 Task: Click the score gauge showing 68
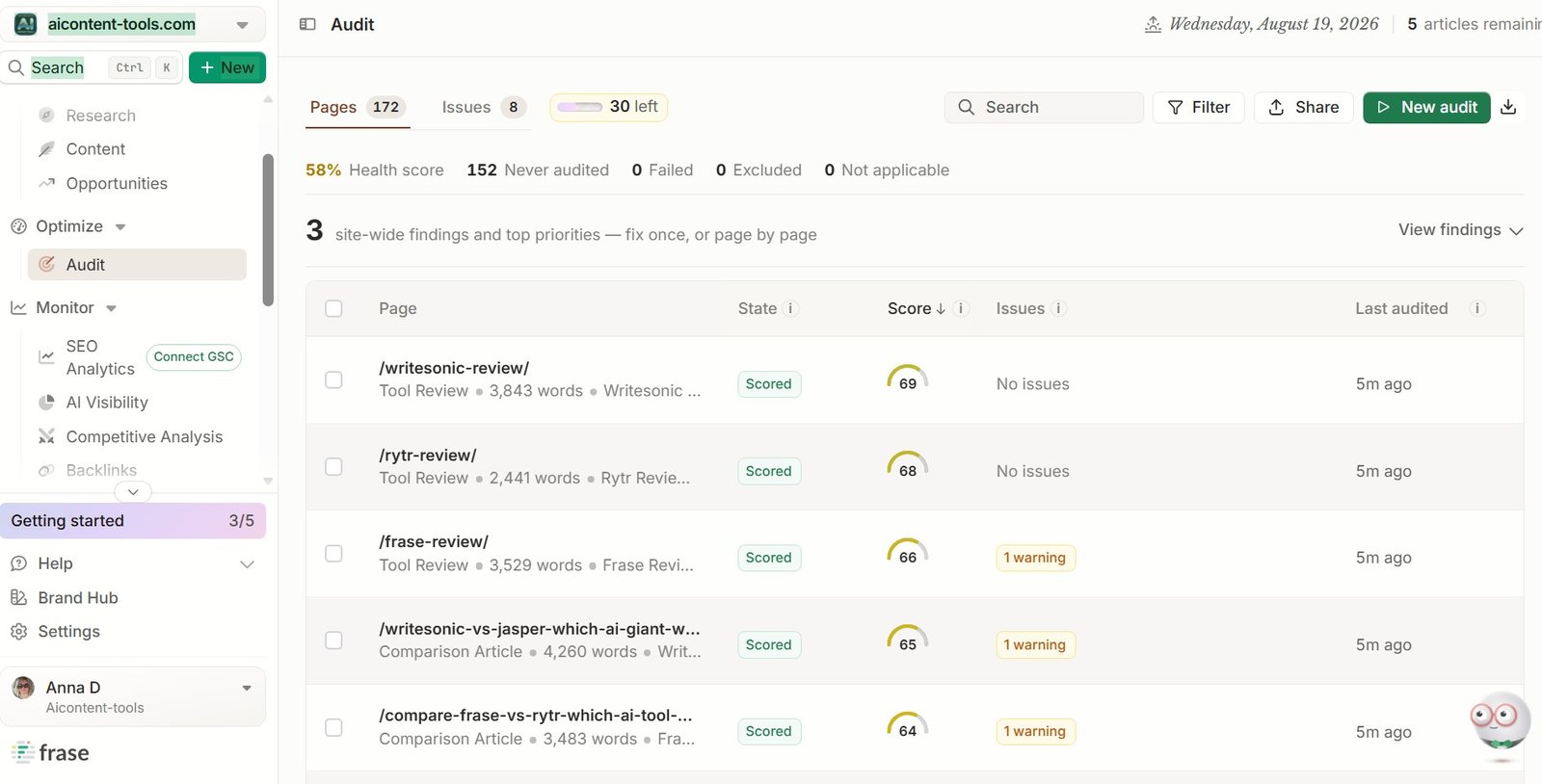coord(908,465)
